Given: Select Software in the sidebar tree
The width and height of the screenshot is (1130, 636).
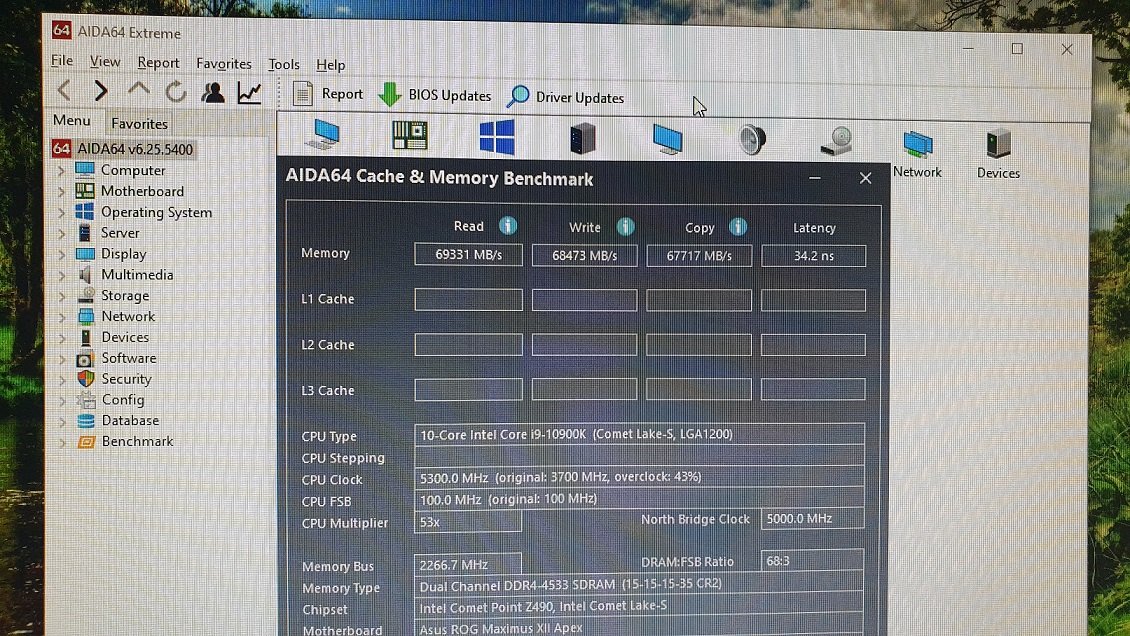Looking at the screenshot, I should click(x=129, y=358).
